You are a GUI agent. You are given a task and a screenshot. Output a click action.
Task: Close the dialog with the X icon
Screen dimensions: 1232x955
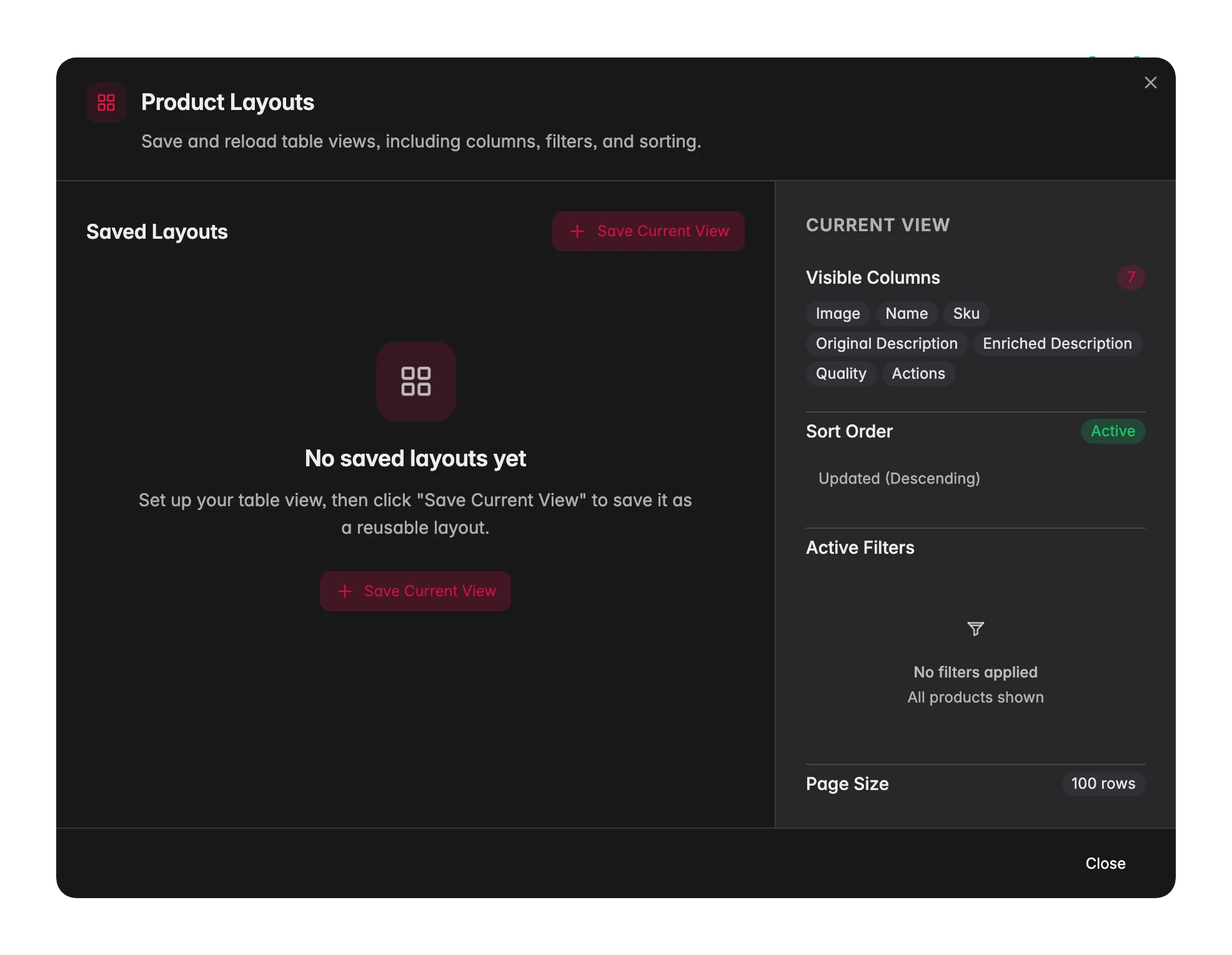(x=1150, y=82)
